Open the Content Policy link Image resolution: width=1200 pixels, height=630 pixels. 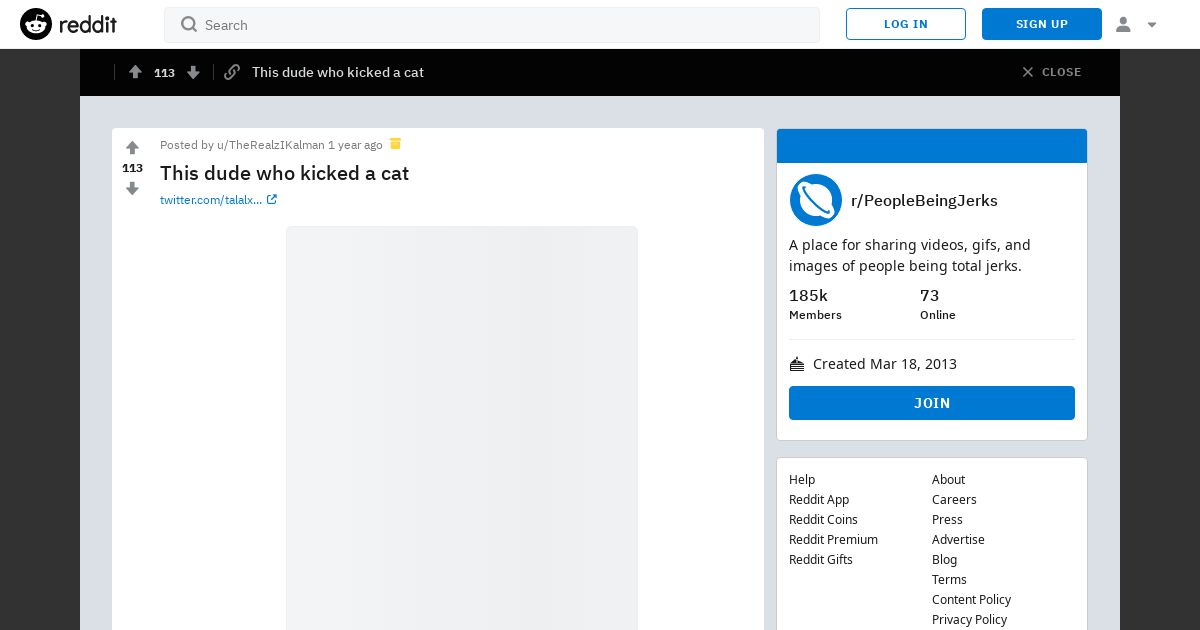coord(971,599)
